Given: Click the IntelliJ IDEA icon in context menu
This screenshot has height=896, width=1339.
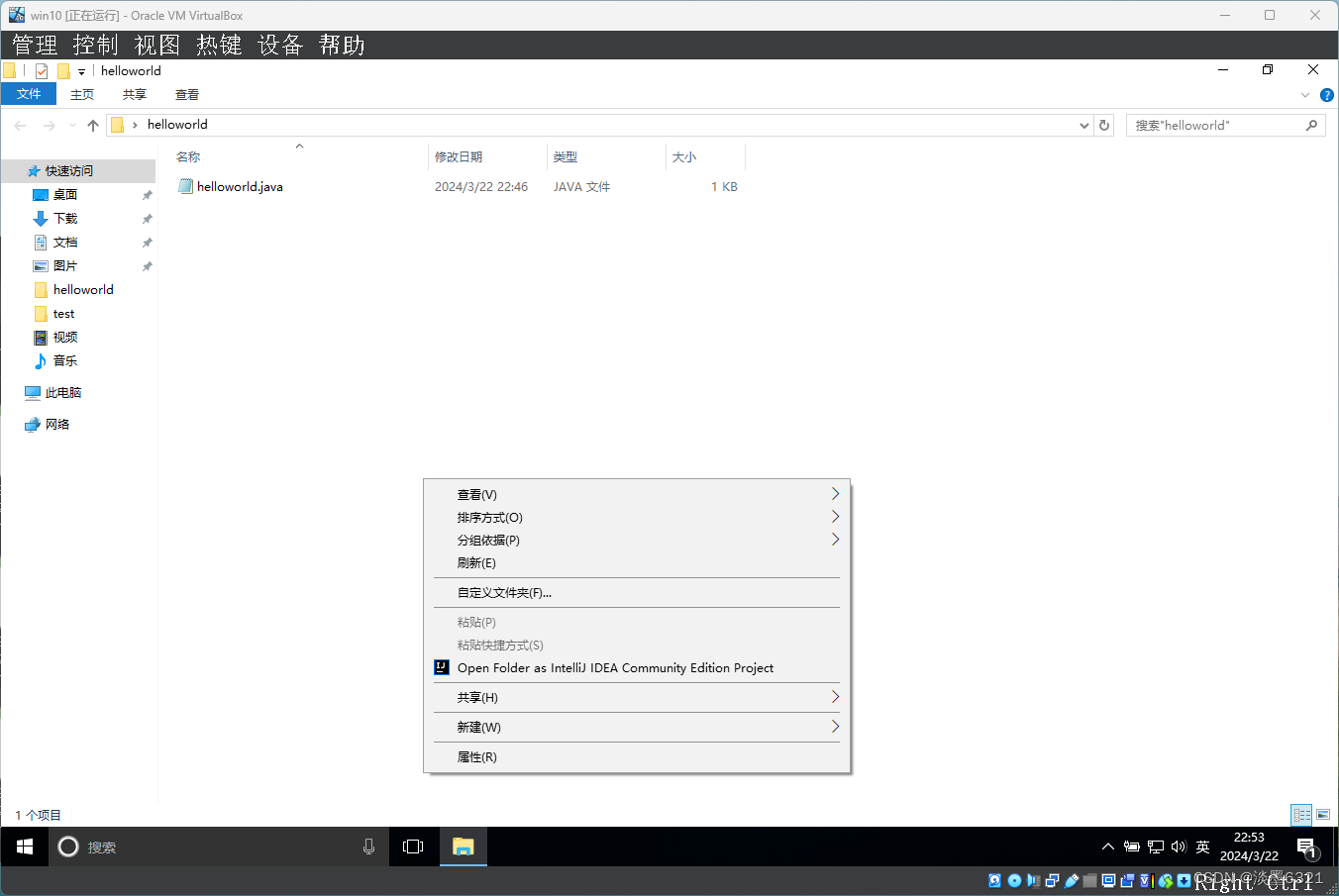Looking at the screenshot, I should pyautogui.click(x=442, y=668).
